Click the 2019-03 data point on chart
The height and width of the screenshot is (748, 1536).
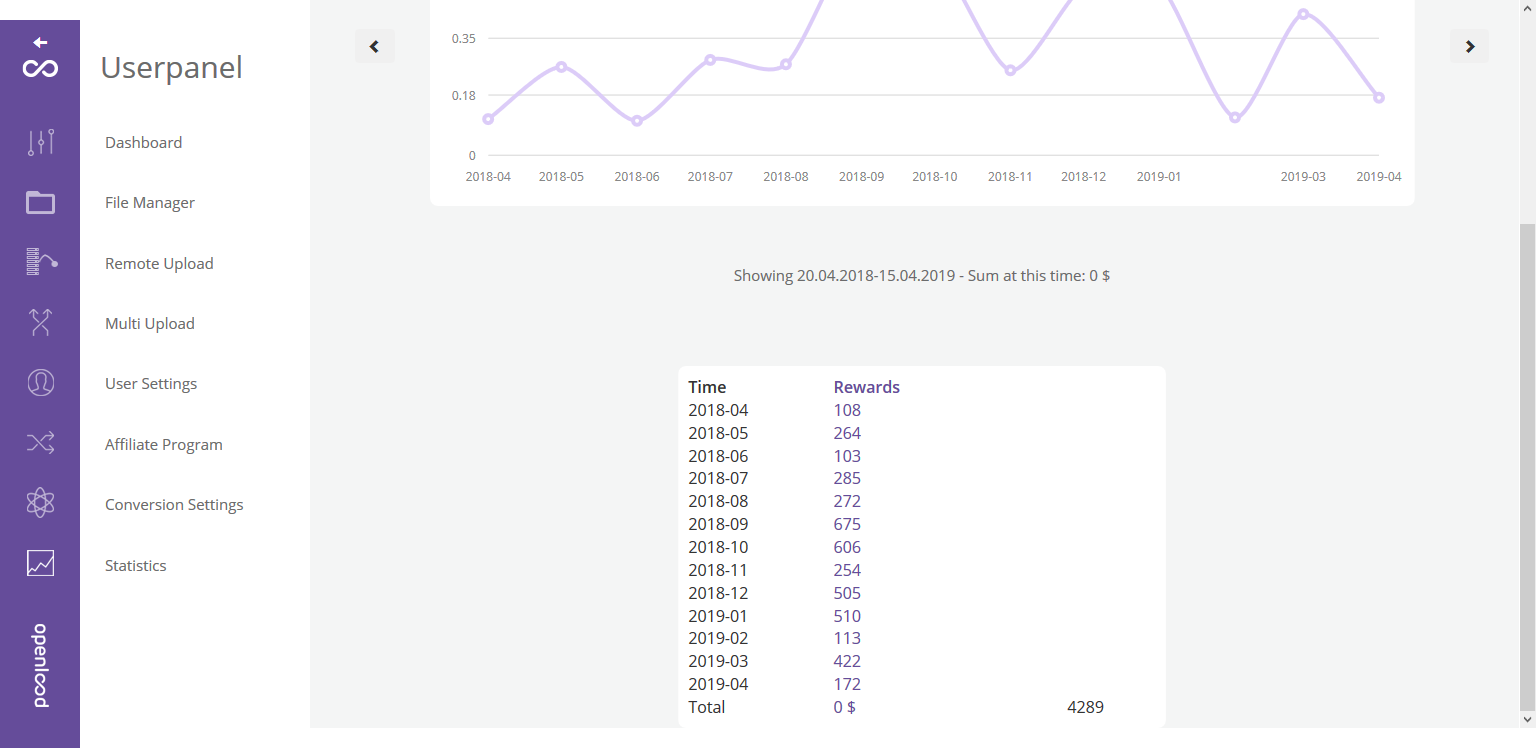(1303, 14)
